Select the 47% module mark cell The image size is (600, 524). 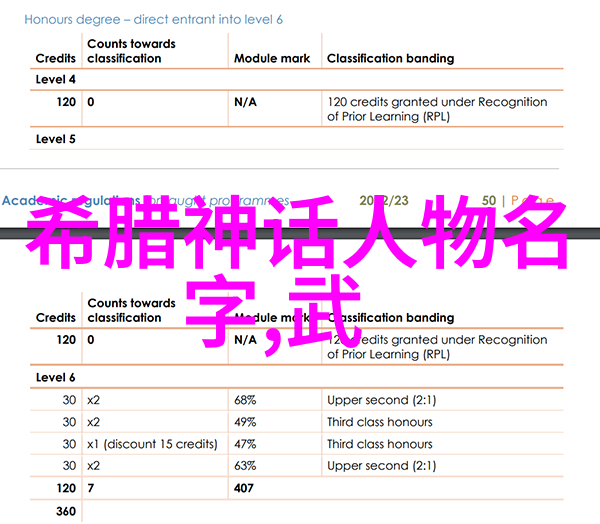245,444
